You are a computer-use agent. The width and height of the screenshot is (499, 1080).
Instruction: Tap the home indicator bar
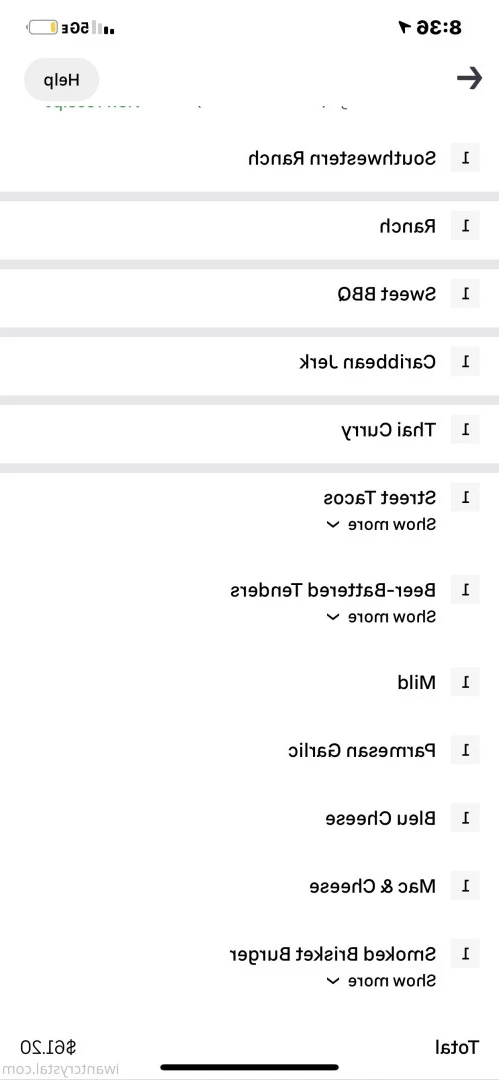pyautogui.click(x=250, y=1068)
